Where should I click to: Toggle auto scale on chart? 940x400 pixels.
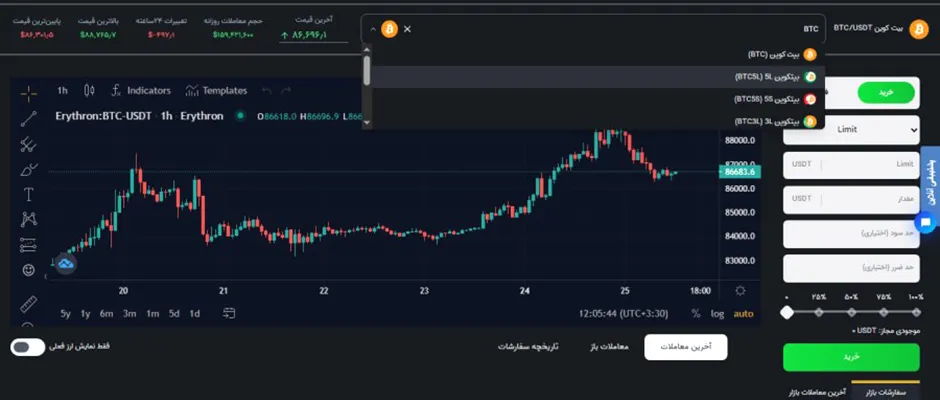[x=743, y=313]
